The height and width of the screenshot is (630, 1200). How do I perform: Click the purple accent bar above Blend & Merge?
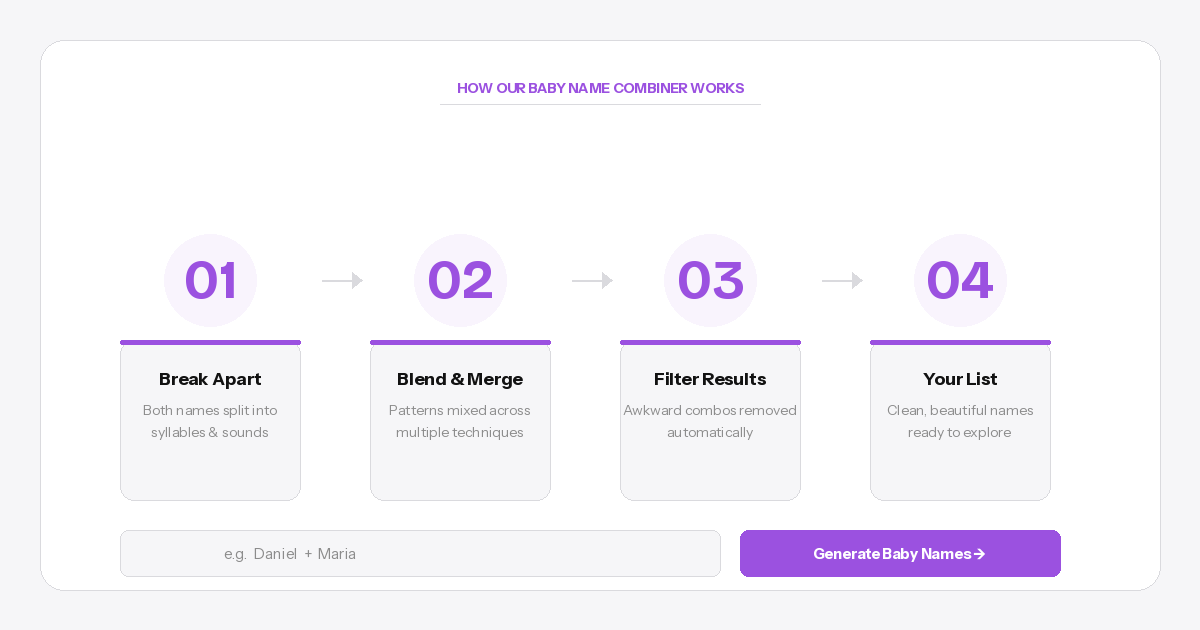point(460,342)
